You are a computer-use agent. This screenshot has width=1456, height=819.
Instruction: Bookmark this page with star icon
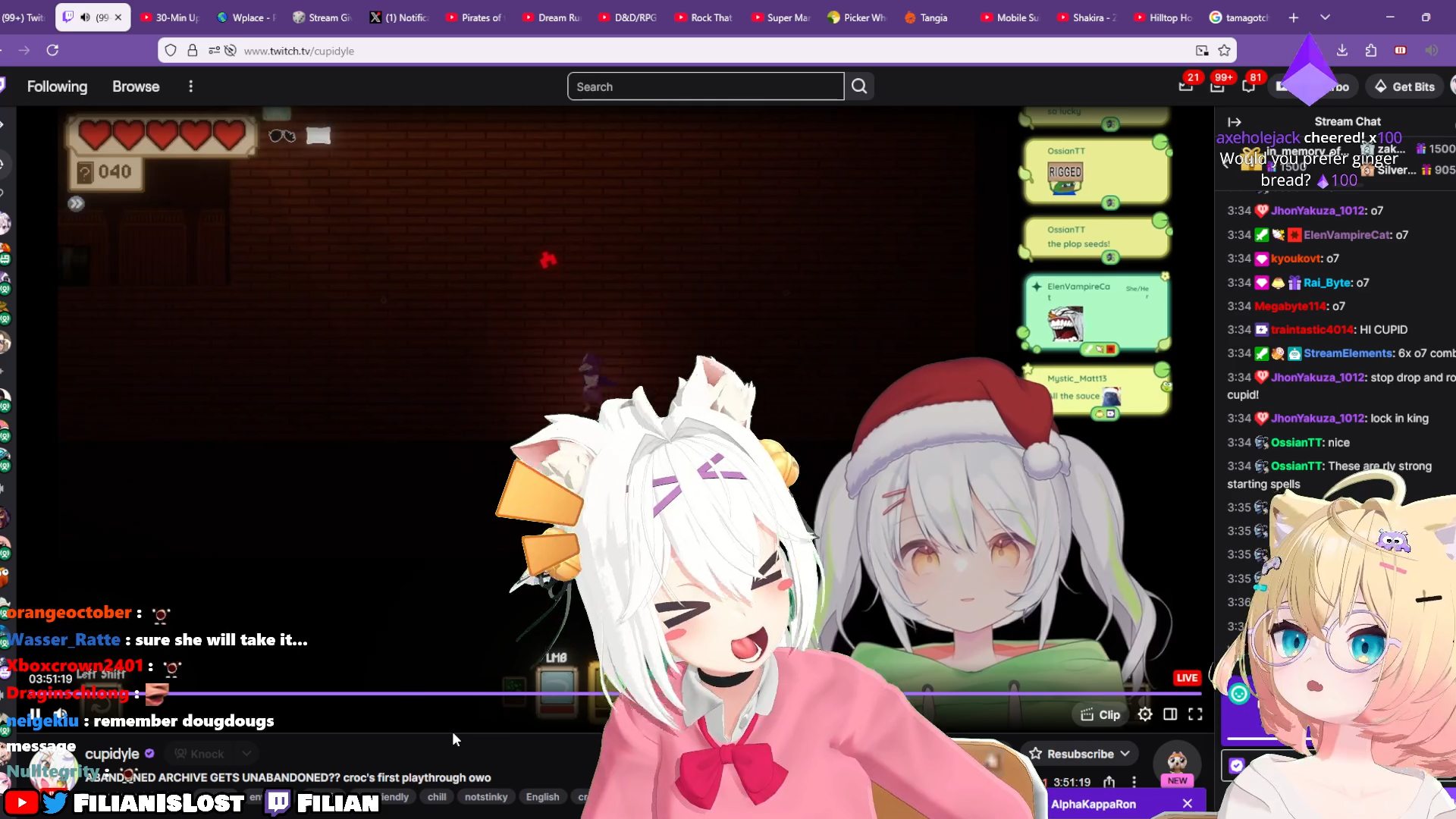pyautogui.click(x=1224, y=51)
